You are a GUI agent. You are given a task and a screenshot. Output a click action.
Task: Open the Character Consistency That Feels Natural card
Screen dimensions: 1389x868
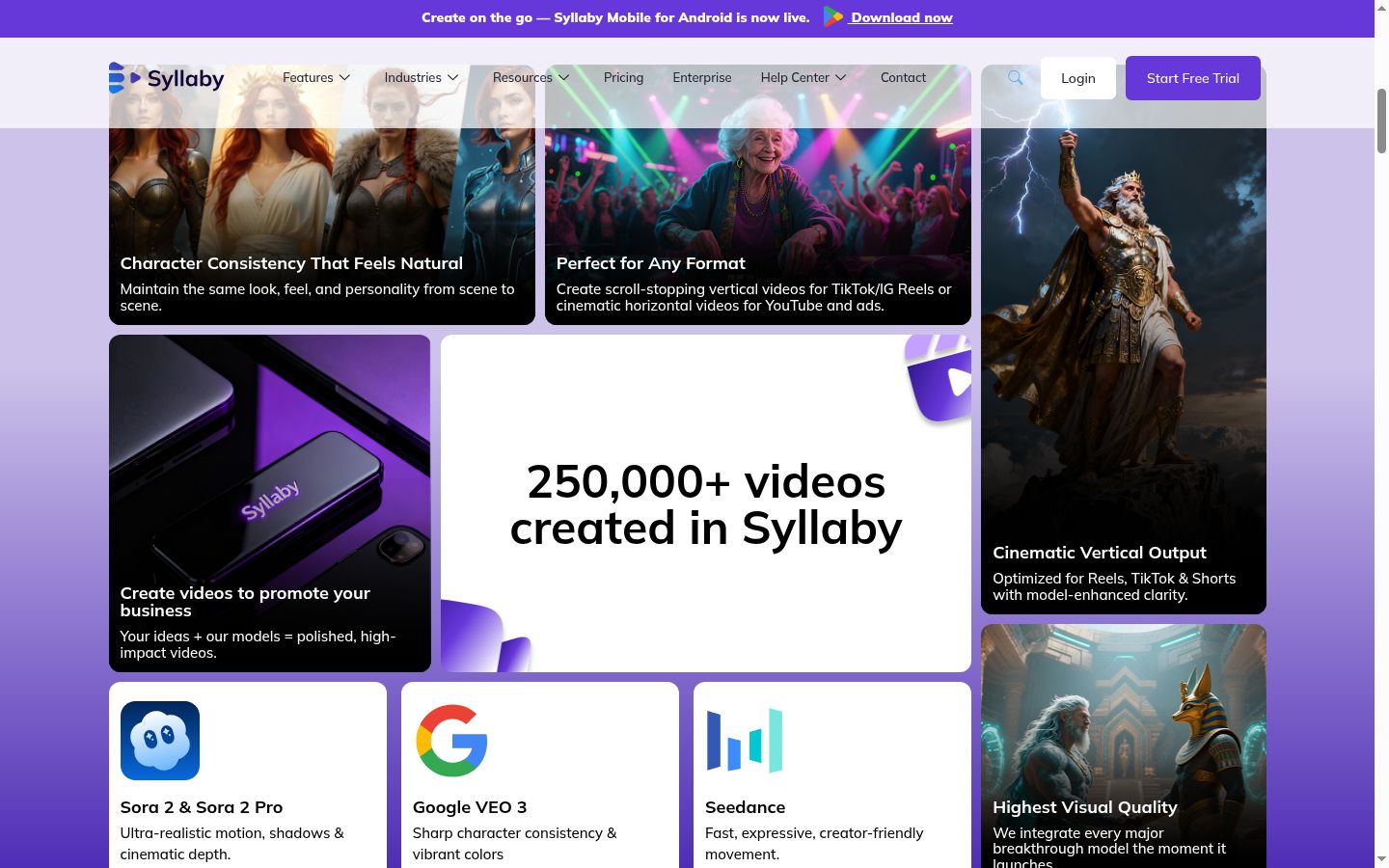pyautogui.click(x=322, y=195)
